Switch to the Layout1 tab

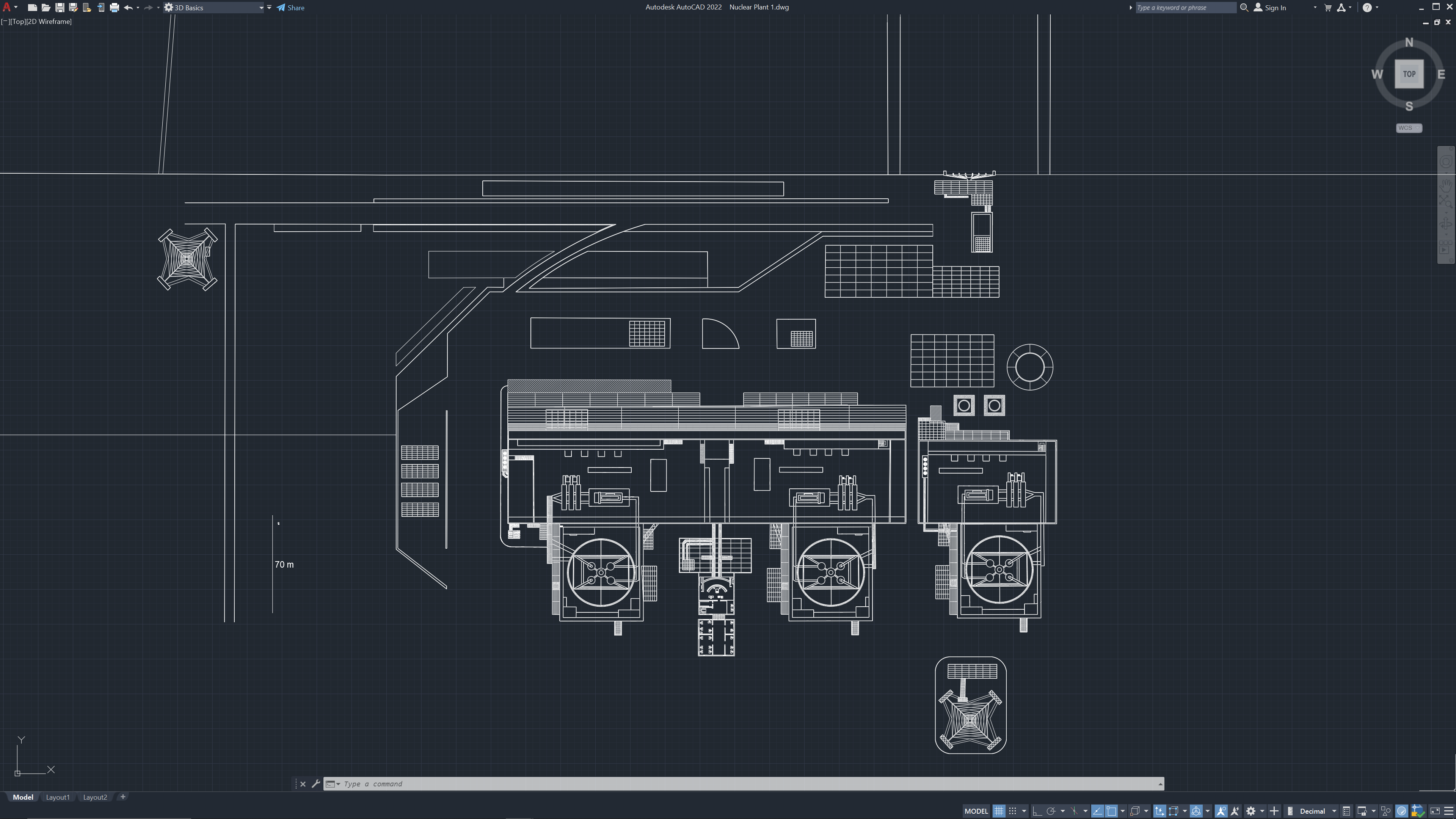tap(58, 797)
